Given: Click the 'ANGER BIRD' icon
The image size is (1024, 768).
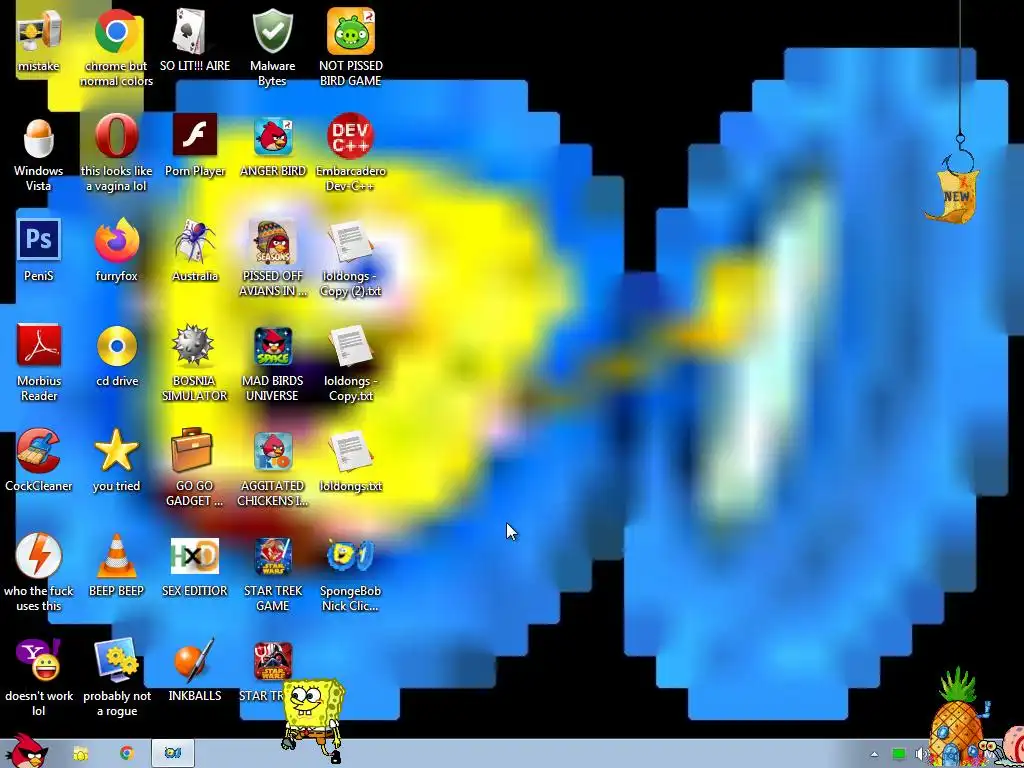Looking at the screenshot, I should tap(272, 136).
